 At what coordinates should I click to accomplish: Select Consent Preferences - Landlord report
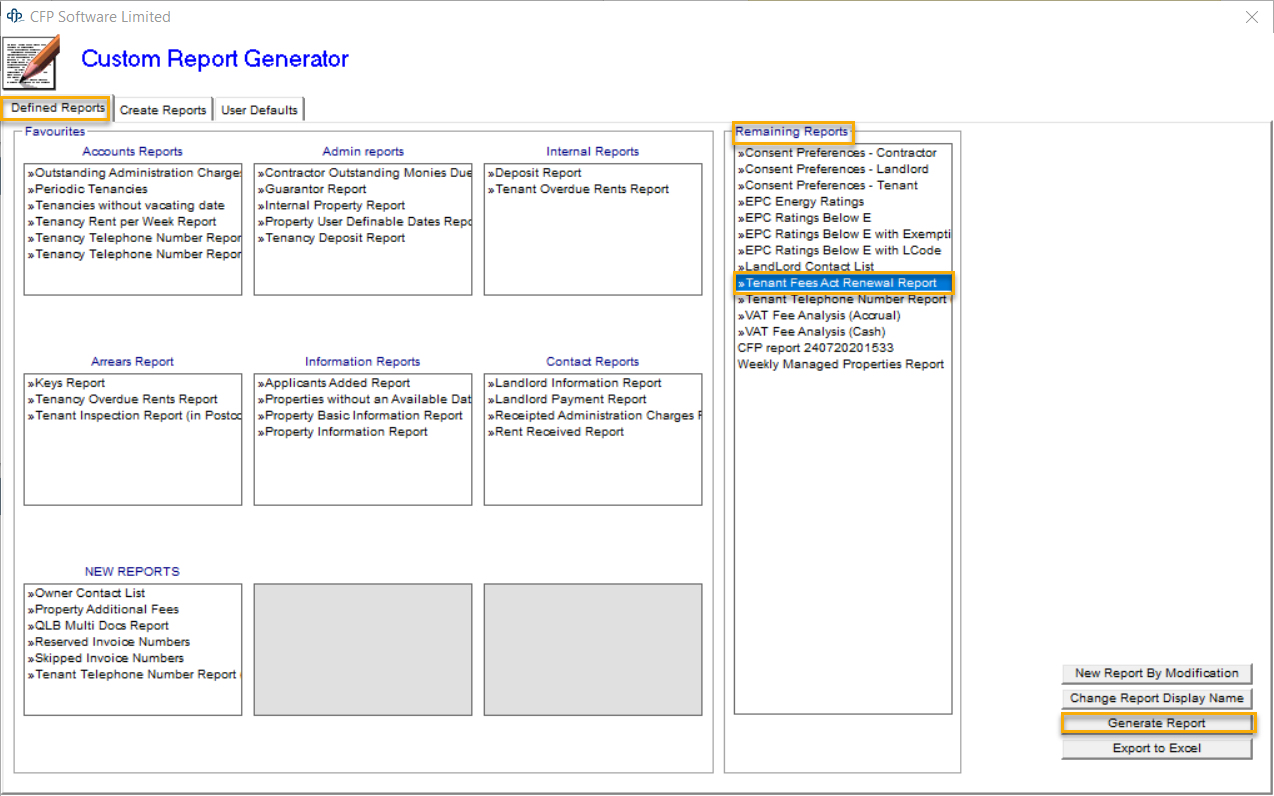pos(833,169)
